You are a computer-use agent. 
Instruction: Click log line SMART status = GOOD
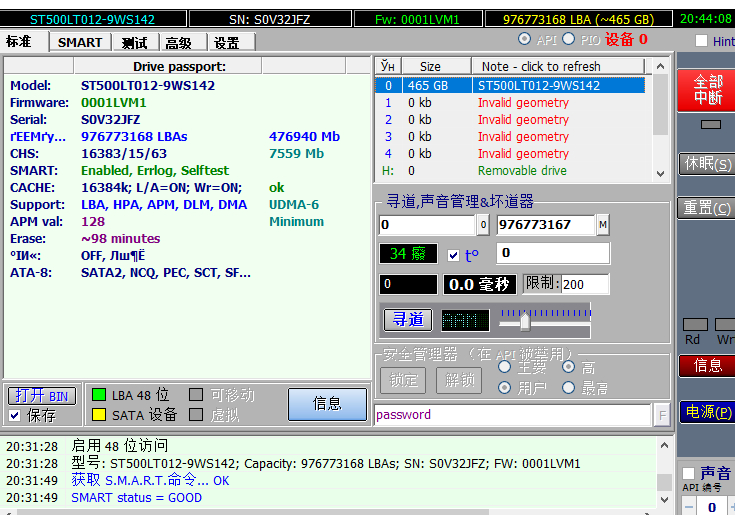[x=136, y=498]
